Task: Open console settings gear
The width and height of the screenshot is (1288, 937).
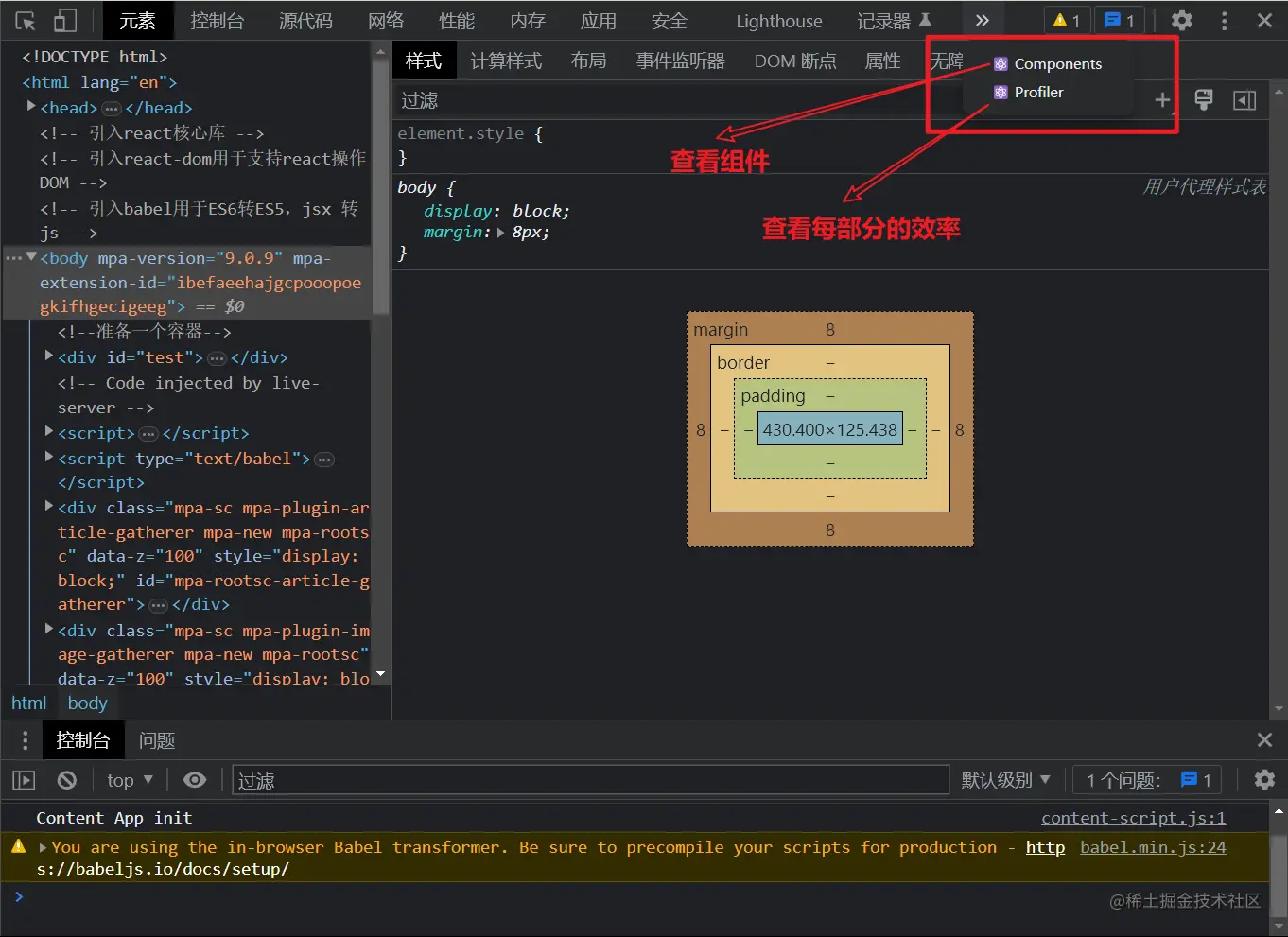Action: coord(1264,780)
